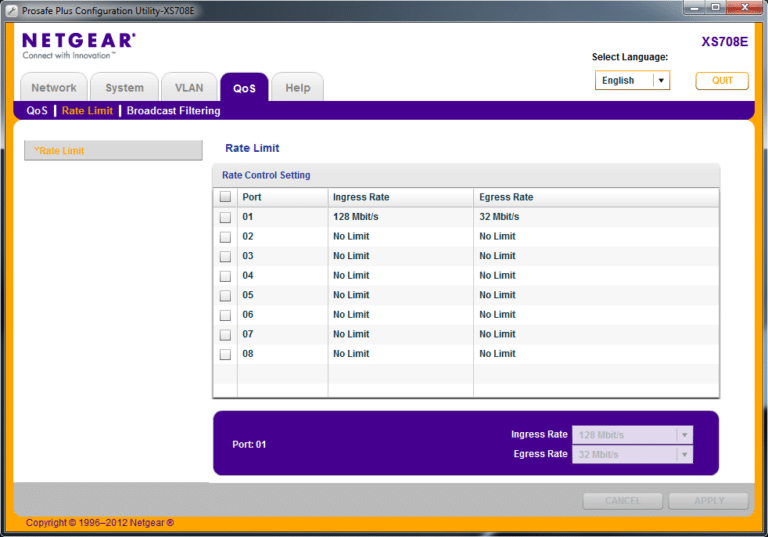Minimize the Prosafe Plus window
The image size is (768, 537).
[695, 7]
